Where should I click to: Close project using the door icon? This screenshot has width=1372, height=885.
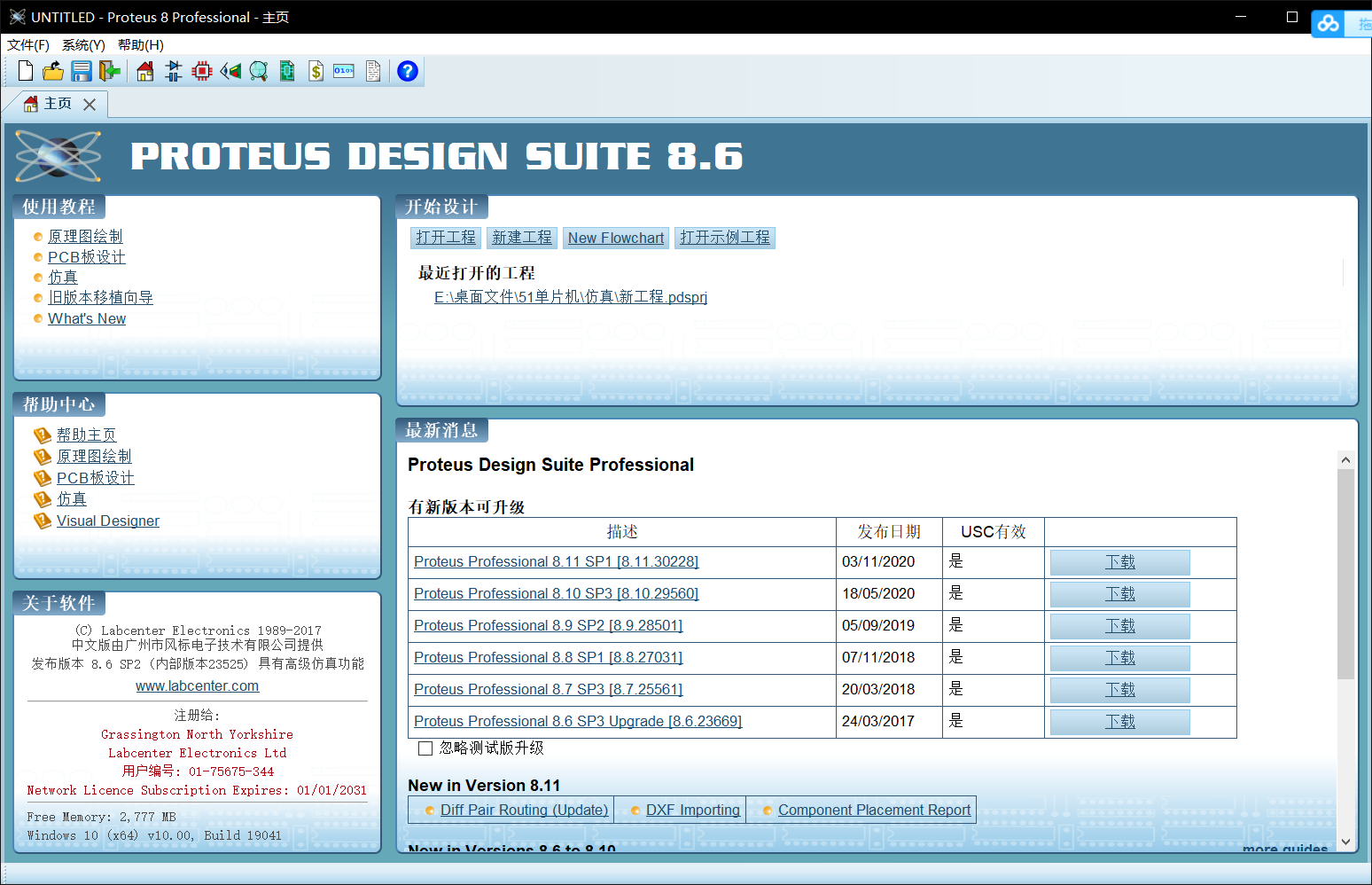(110, 71)
